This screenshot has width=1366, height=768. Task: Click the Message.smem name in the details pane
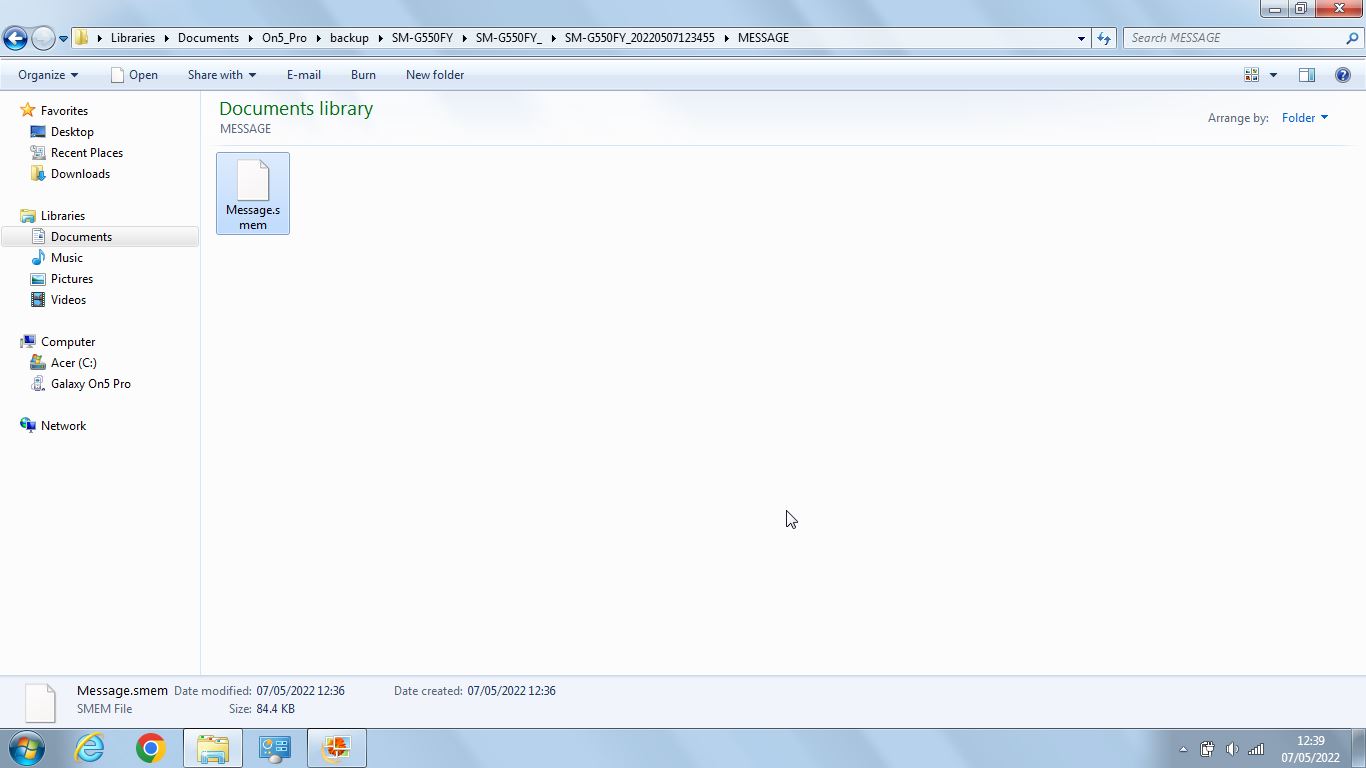click(122, 690)
